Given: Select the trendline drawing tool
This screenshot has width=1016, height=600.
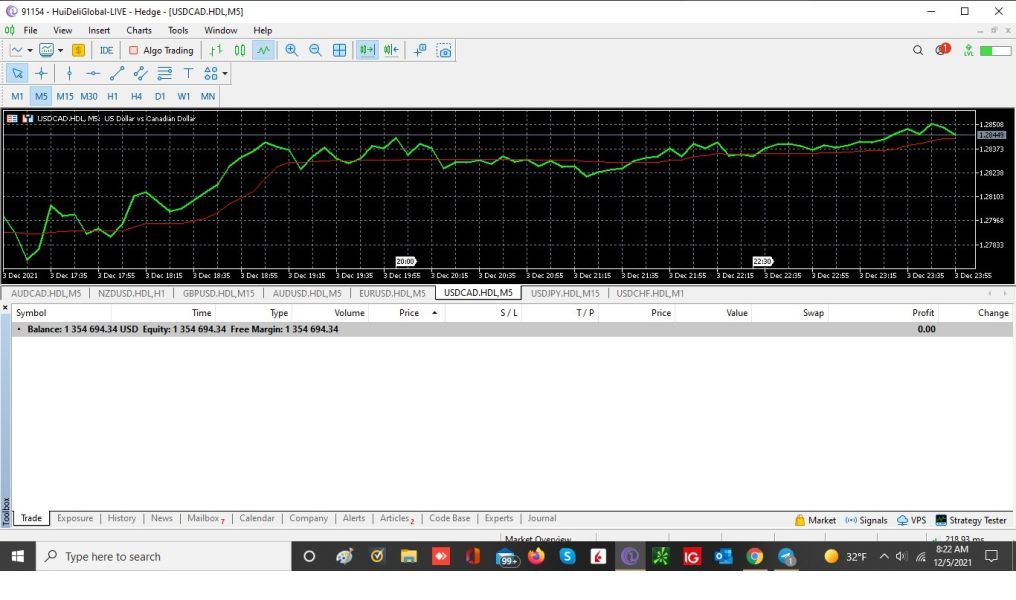Looking at the screenshot, I should tap(117, 73).
